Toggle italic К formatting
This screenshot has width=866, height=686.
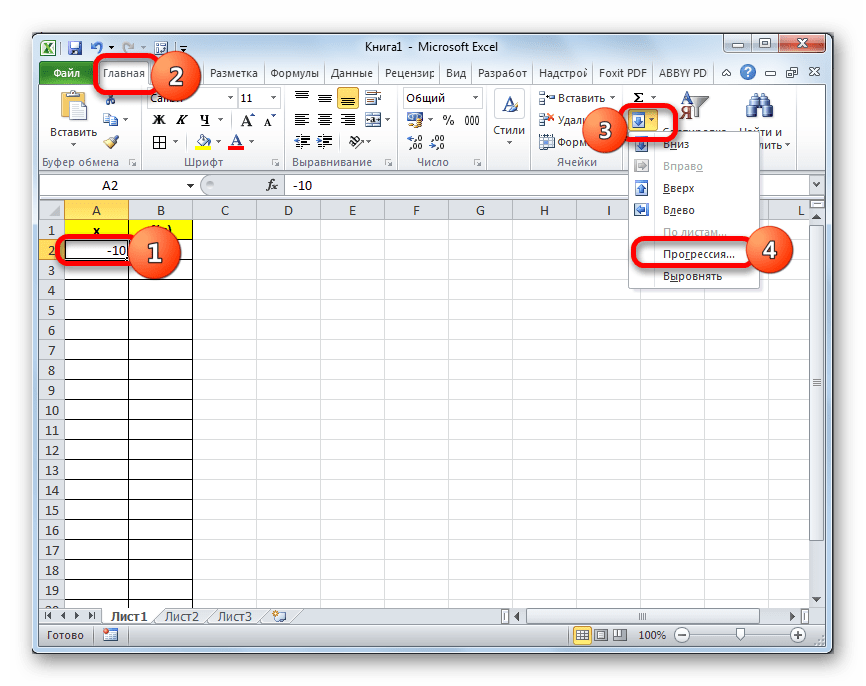coord(181,120)
